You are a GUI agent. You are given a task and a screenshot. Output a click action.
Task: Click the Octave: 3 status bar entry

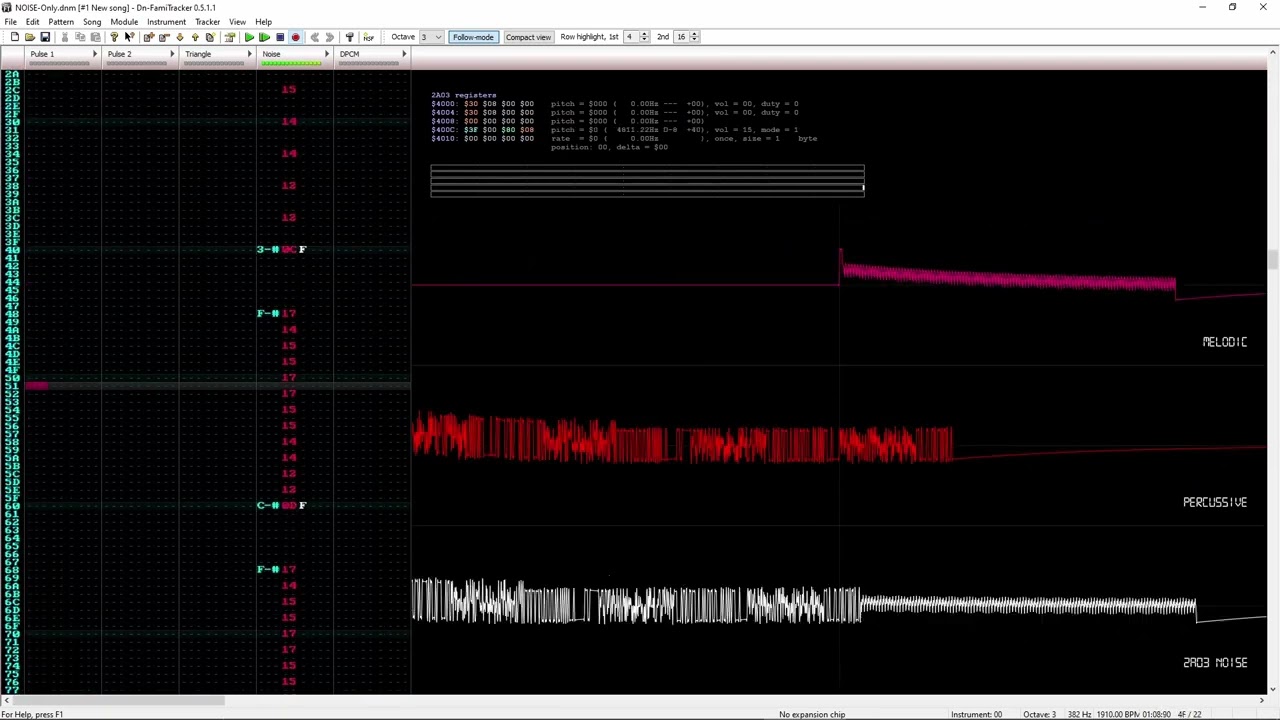pyautogui.click(x=1039, y=714)
